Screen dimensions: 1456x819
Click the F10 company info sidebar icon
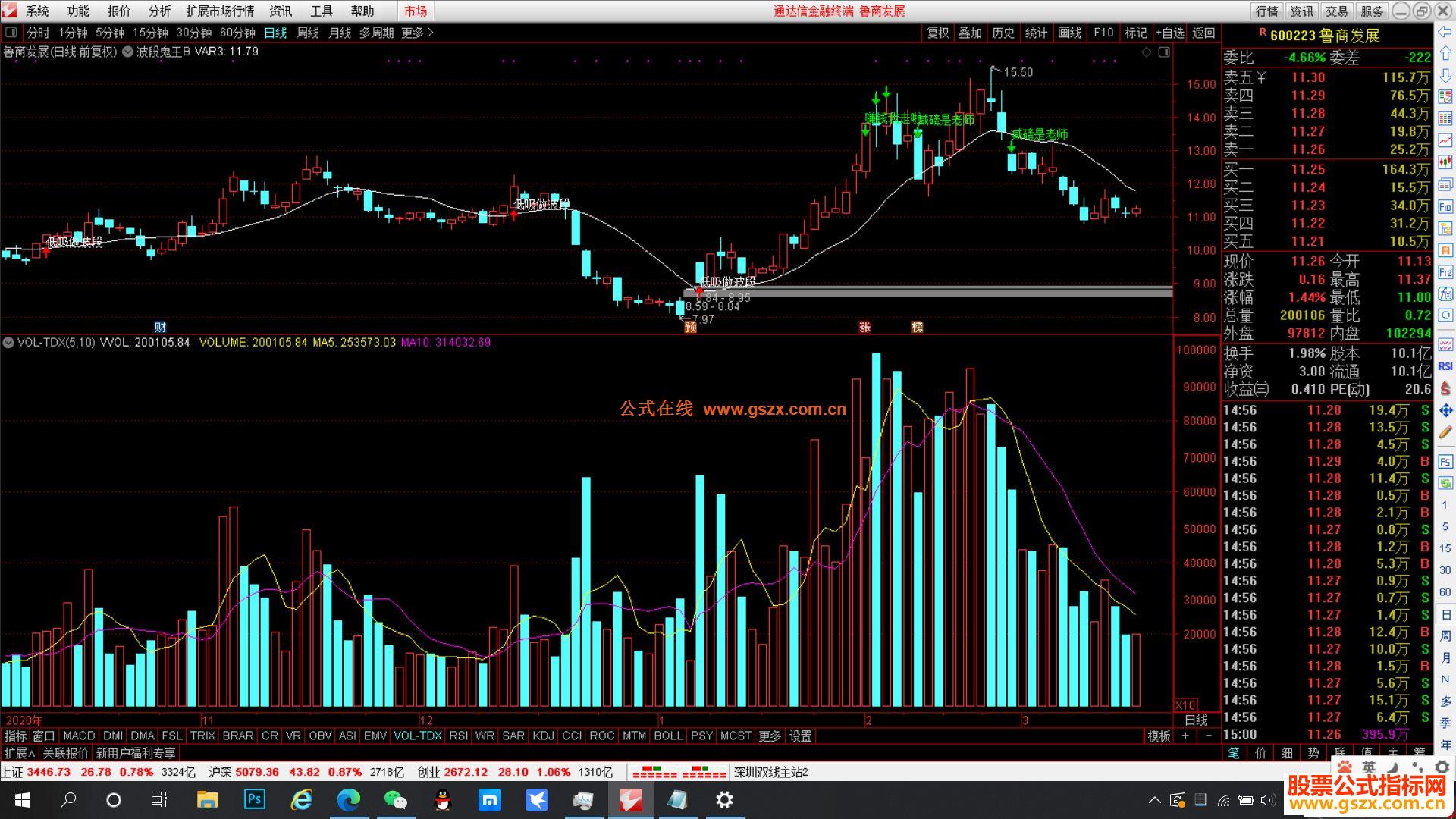[x=1445, y=206]
